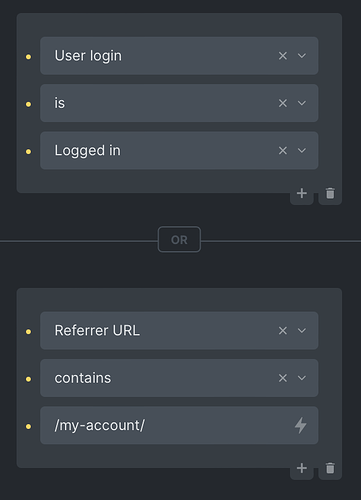Clear the Logged in value
Viewport: 361px width, 500px height.
[x=283, y=151]
